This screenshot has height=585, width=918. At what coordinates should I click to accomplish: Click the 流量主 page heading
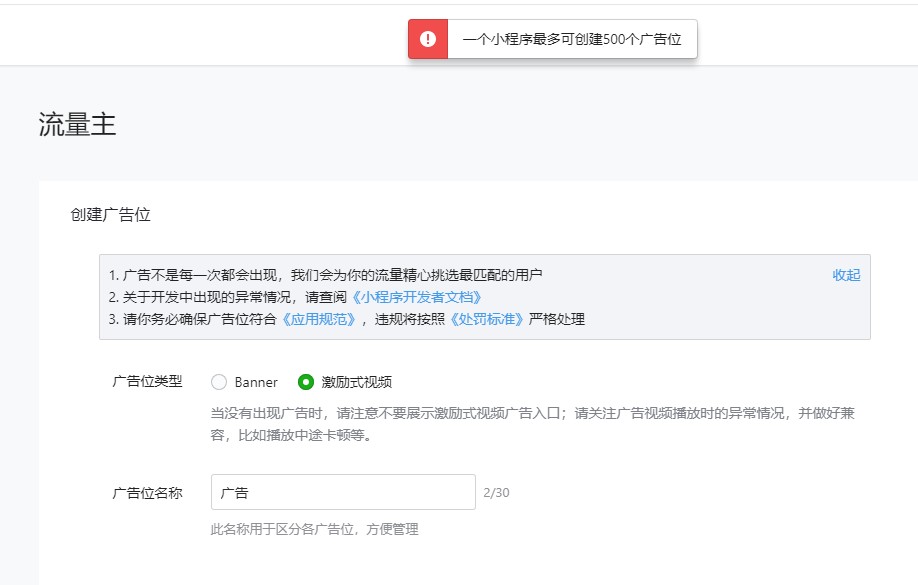pyautogui.click(x=77, y=125)
